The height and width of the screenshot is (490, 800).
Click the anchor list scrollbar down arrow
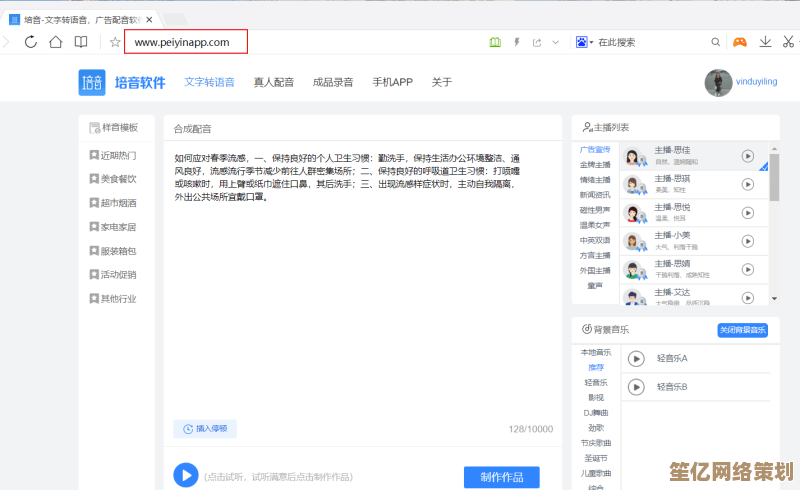pyautogui.click(x=773, y=298)
